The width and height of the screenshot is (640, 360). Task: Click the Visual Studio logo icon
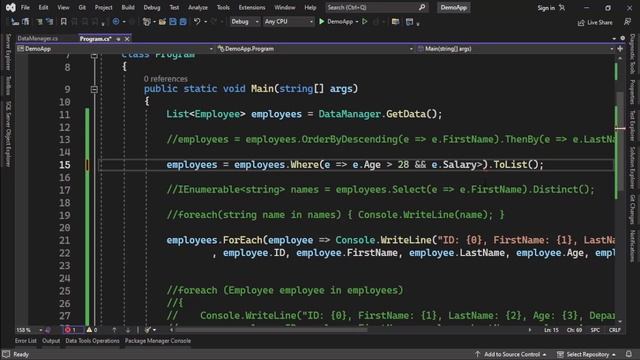(x=10, y=7)
